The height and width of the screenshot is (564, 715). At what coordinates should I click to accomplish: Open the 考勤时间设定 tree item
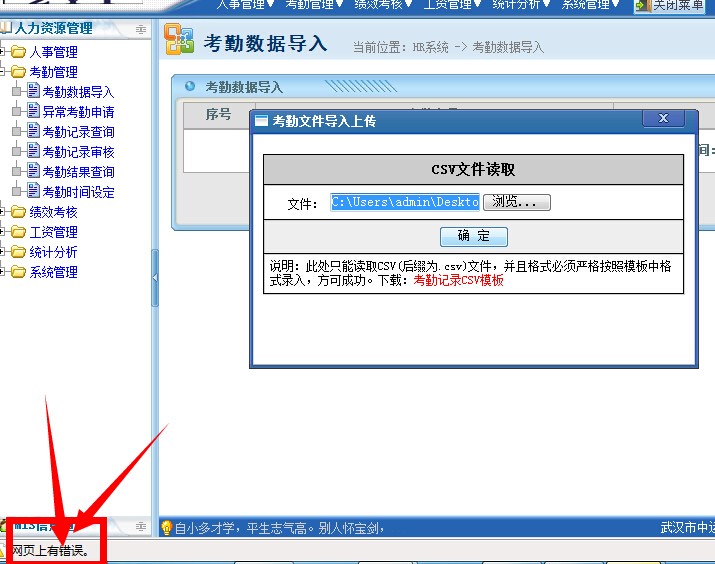pos(78,192)
